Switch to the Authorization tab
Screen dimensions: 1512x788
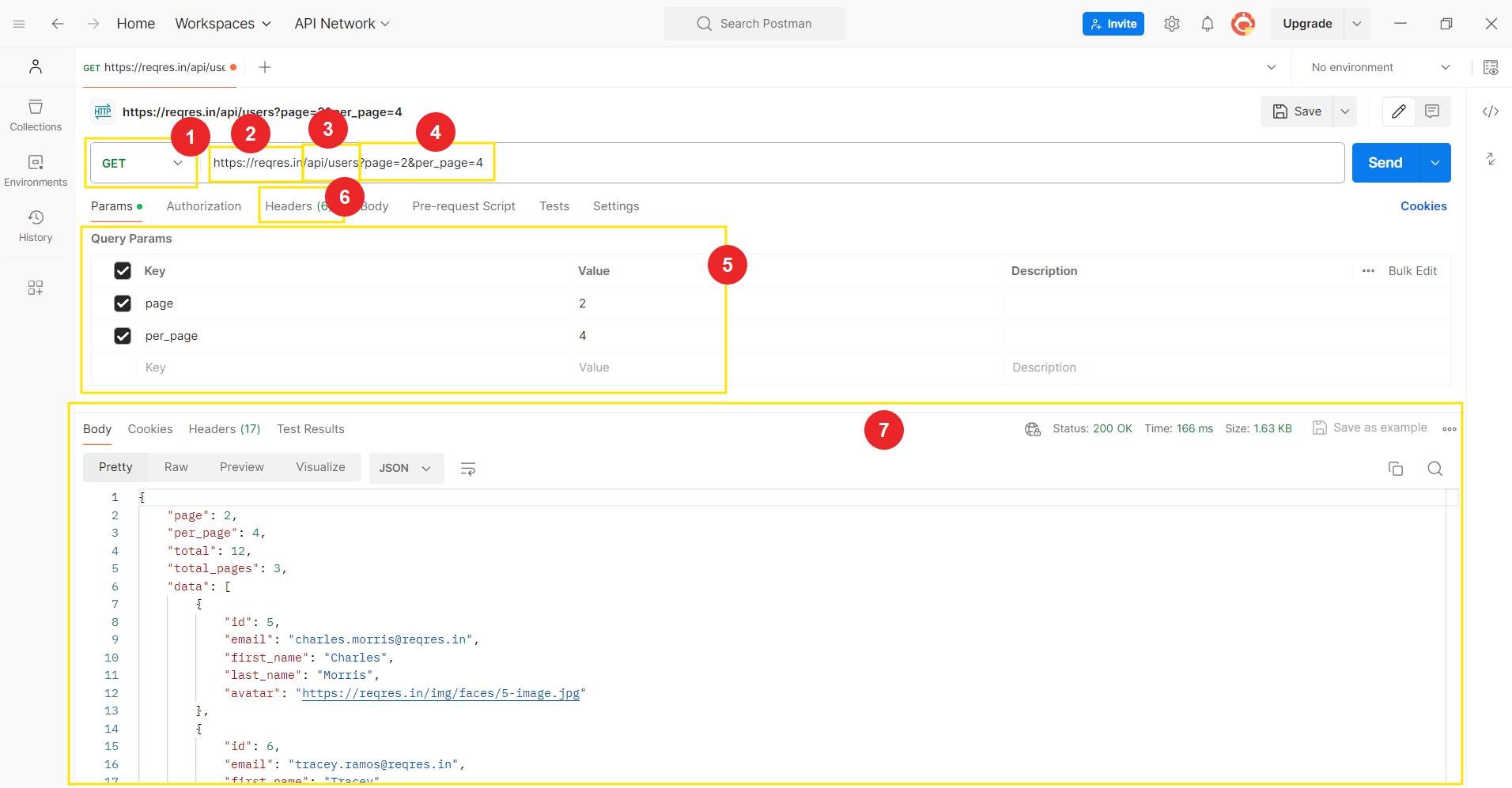(x=204, y=206)
